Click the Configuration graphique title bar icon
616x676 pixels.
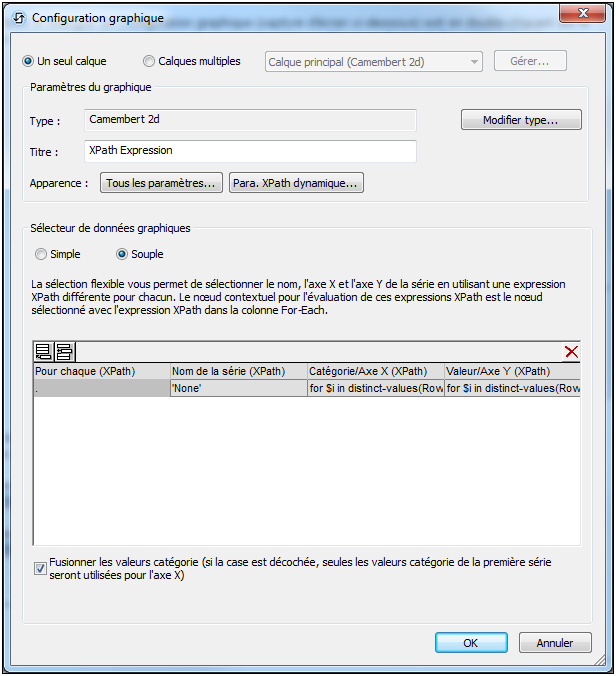[x=19, y=17]
